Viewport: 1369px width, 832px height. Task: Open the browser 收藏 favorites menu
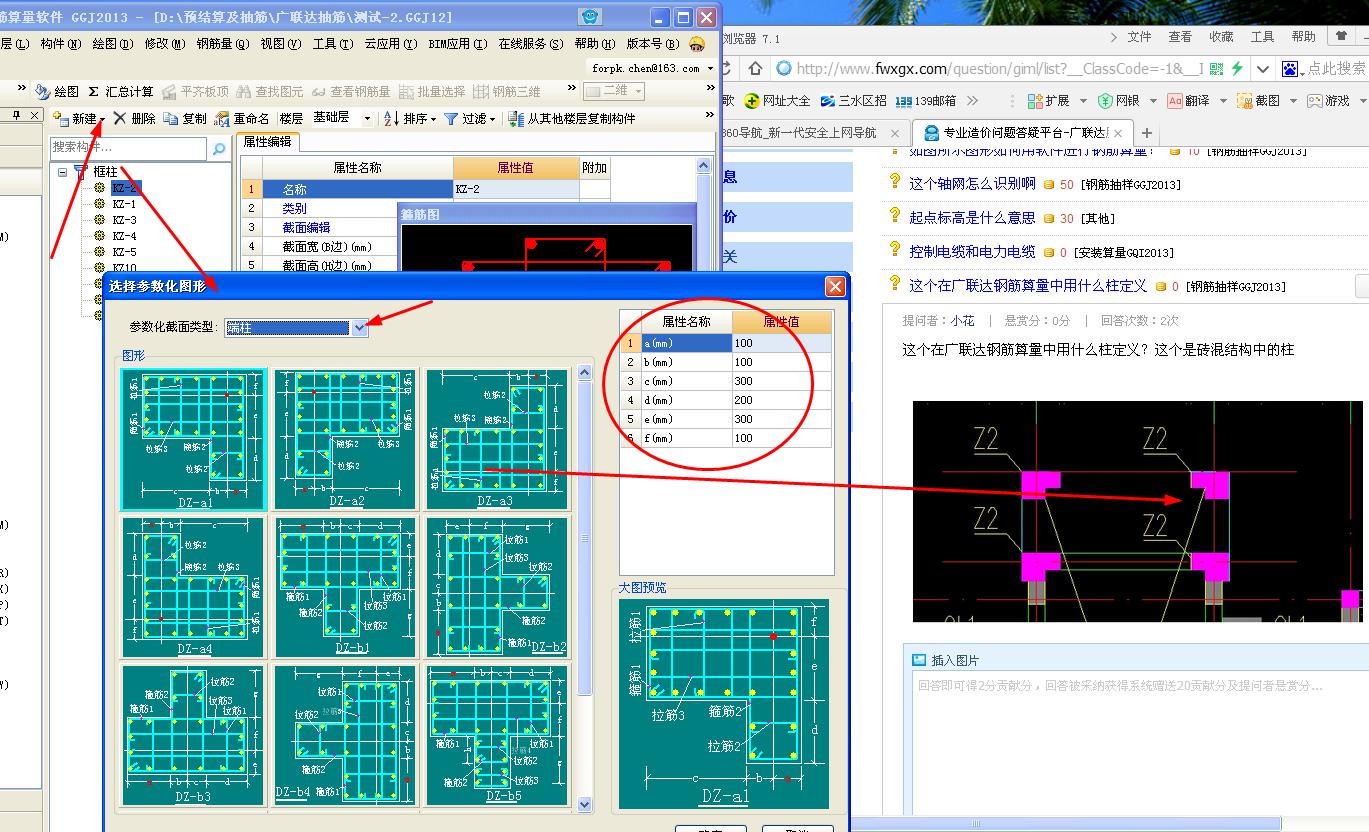pos(1221,36)
